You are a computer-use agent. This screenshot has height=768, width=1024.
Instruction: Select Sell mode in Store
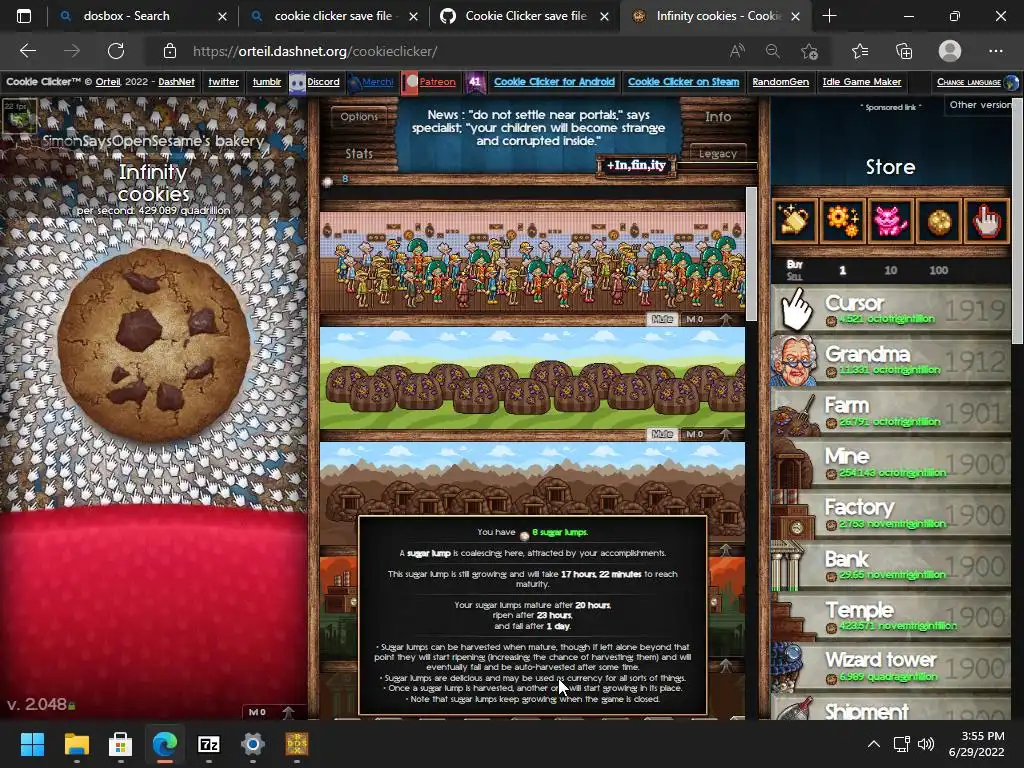click(794, 276)
